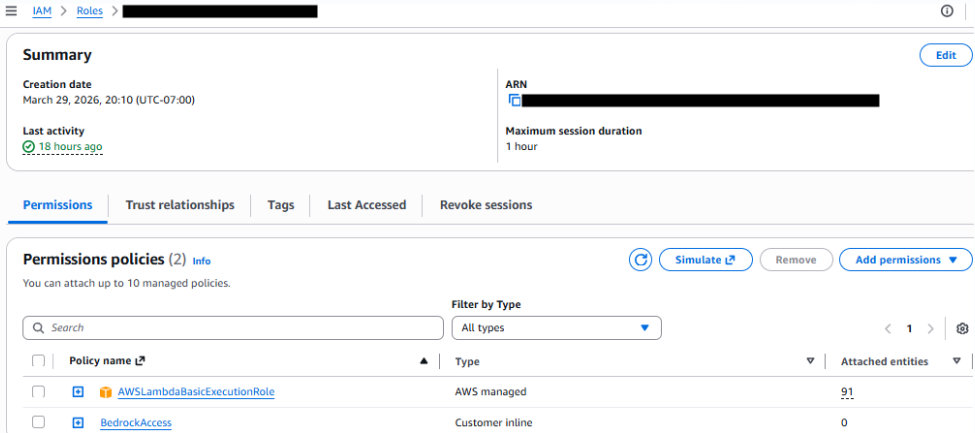The image size is (975, 433).
Task: Click the 'AWS managed' type cell
Action: (491, 392)
